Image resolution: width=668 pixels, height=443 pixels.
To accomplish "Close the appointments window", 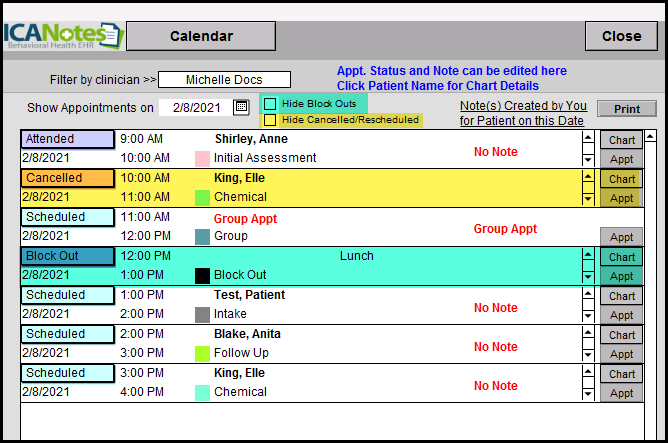I will point(621,36).
